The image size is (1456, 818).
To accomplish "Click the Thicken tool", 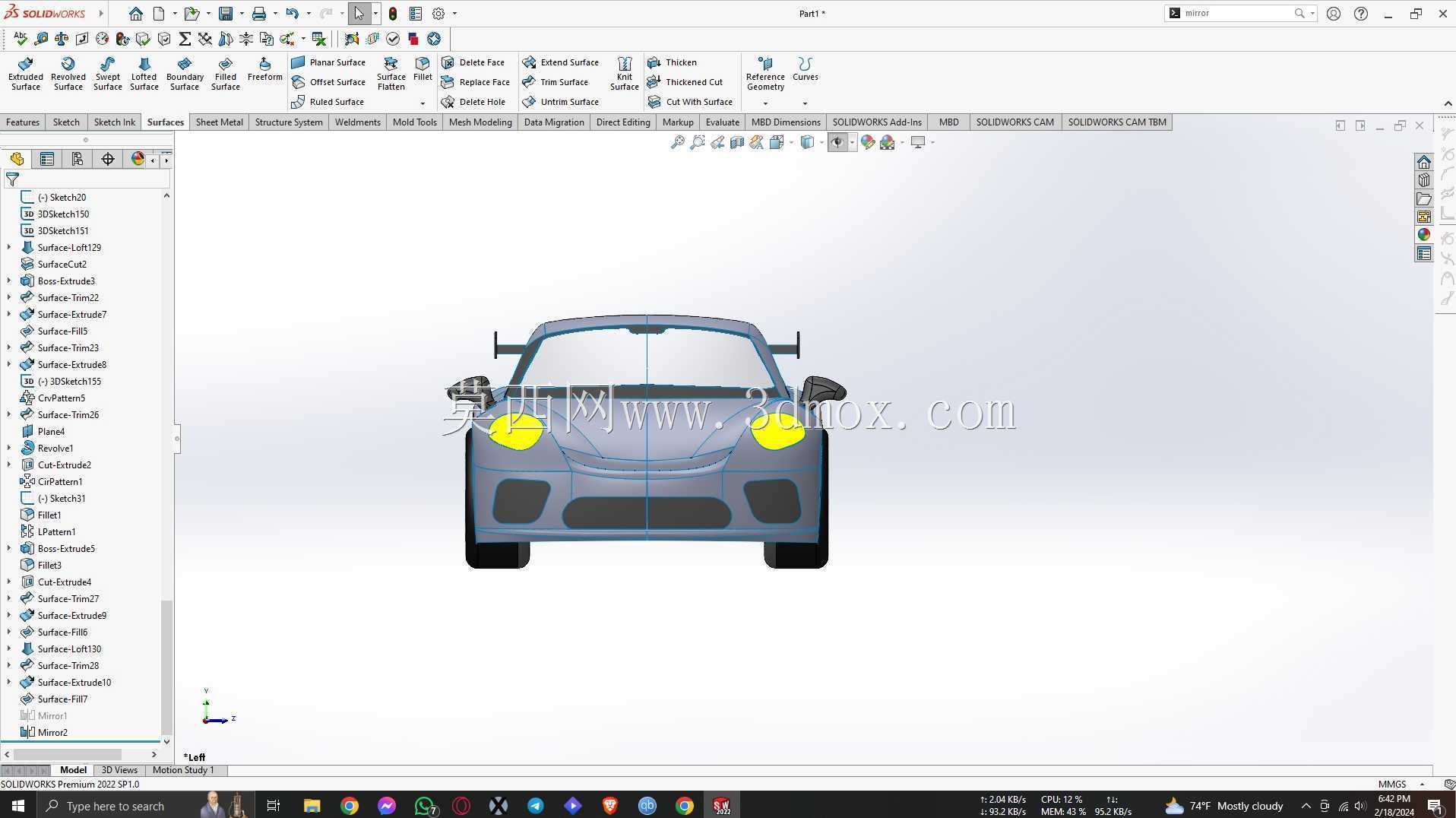I will (672, 62).
